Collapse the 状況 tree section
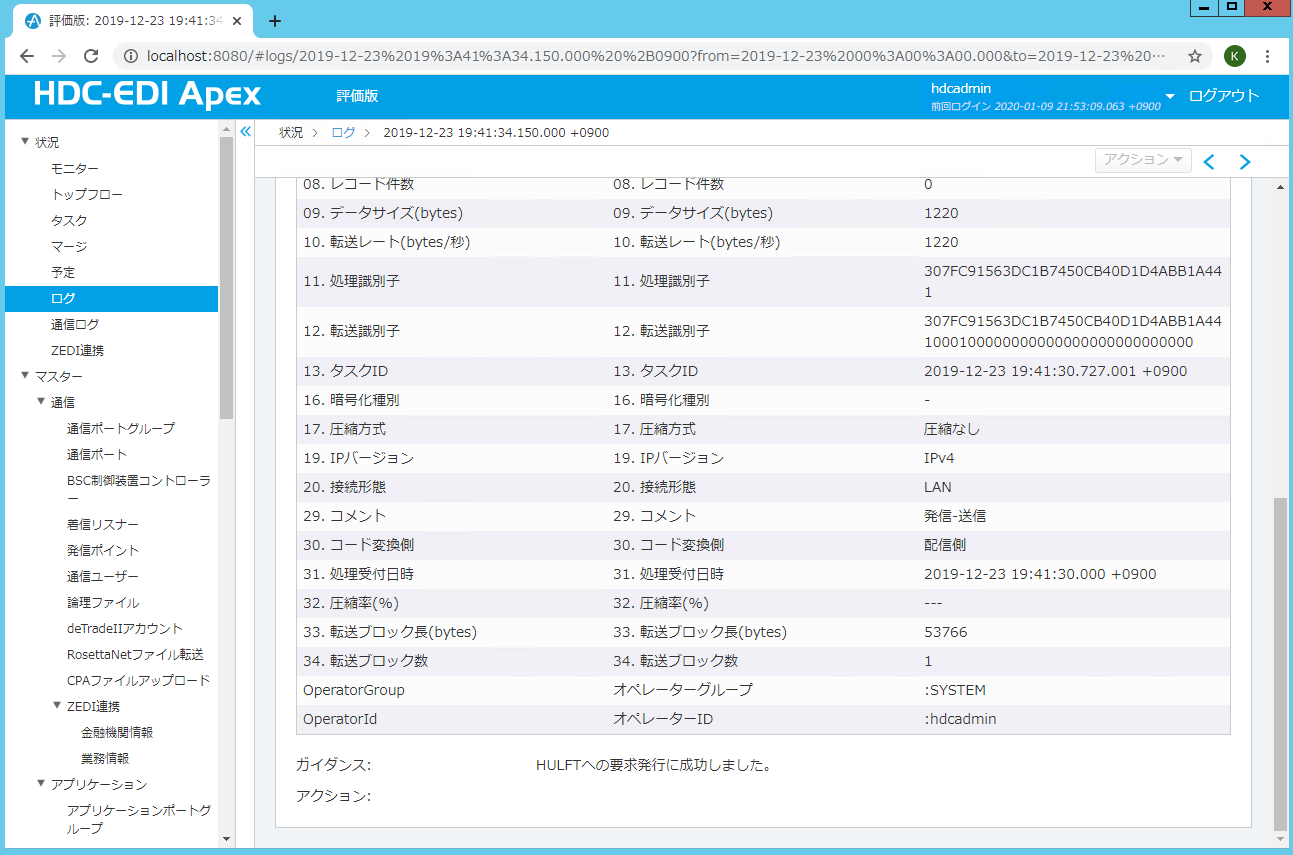 point(25,142)
